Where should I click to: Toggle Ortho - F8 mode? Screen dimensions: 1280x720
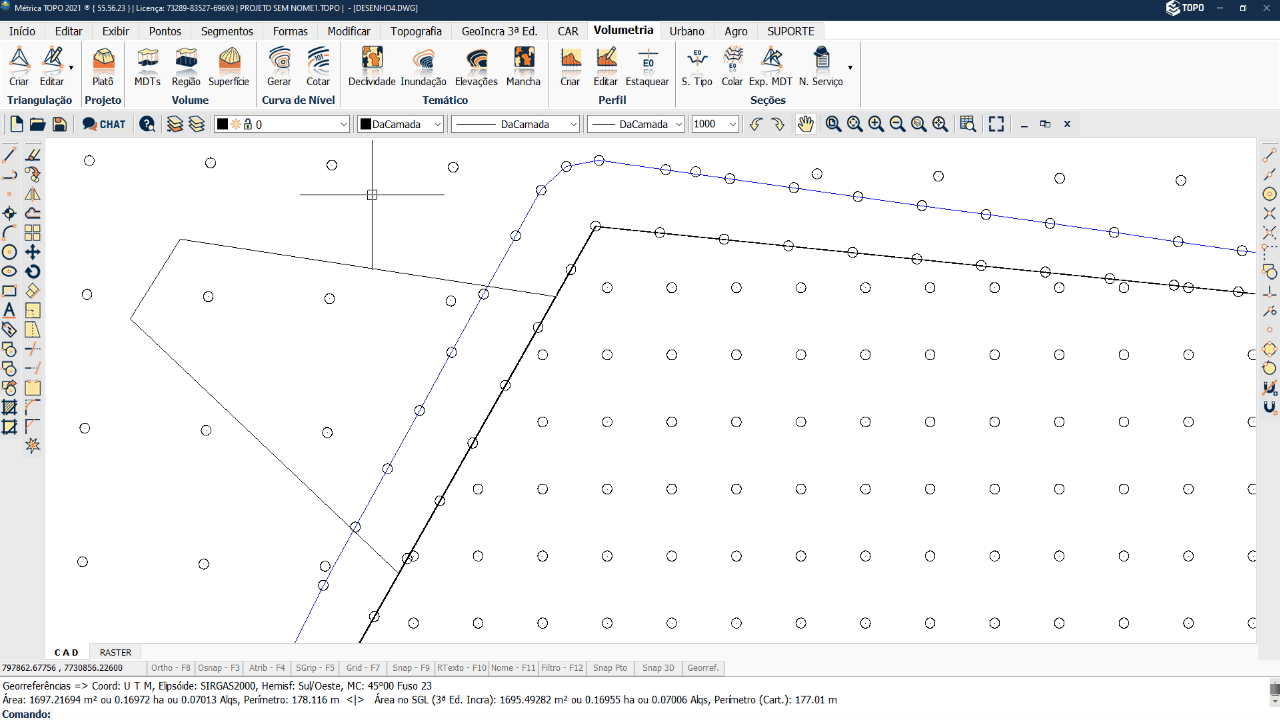[x=171, y=668]
